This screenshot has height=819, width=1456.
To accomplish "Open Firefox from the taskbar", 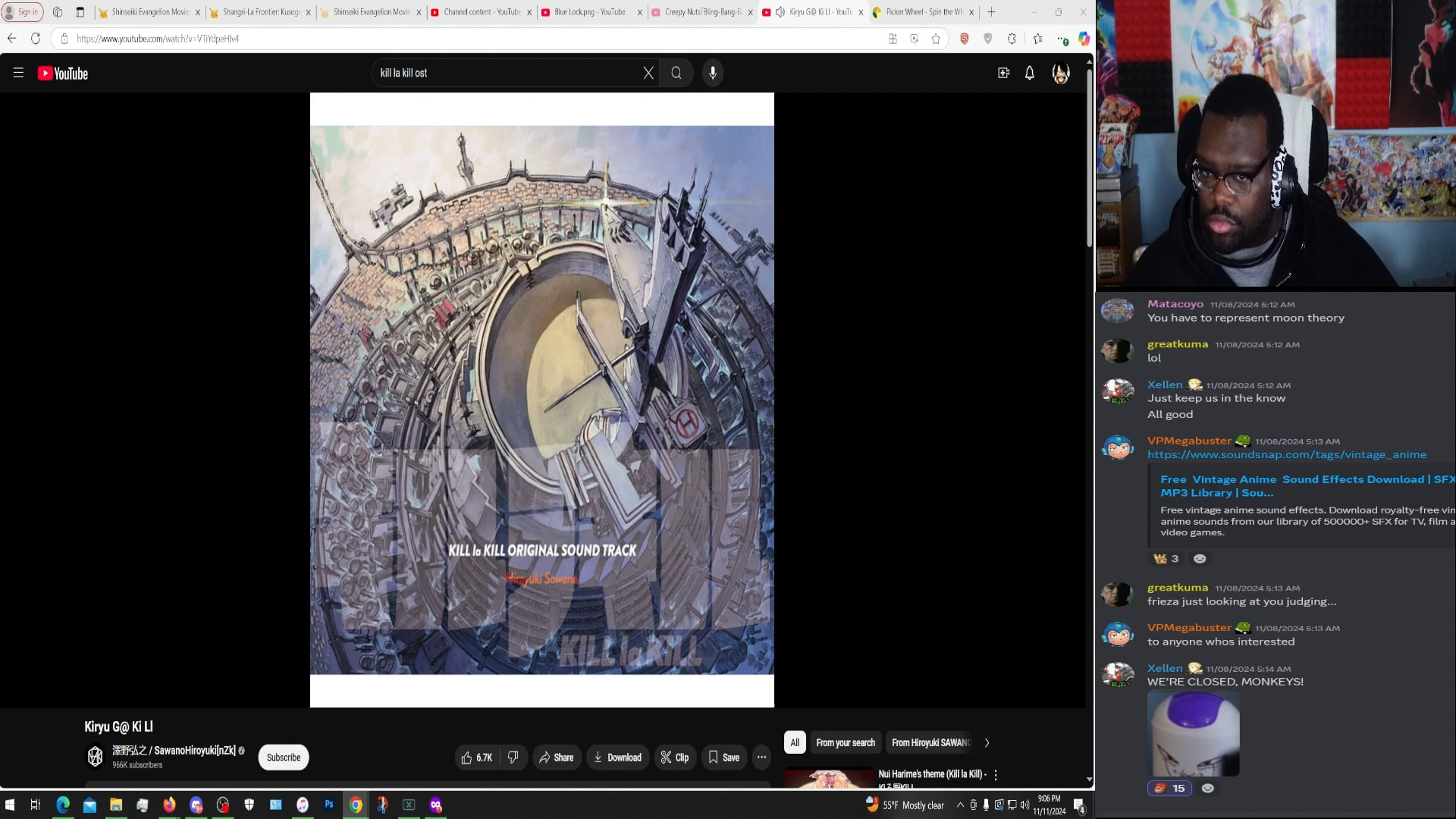I will [169, 805].
